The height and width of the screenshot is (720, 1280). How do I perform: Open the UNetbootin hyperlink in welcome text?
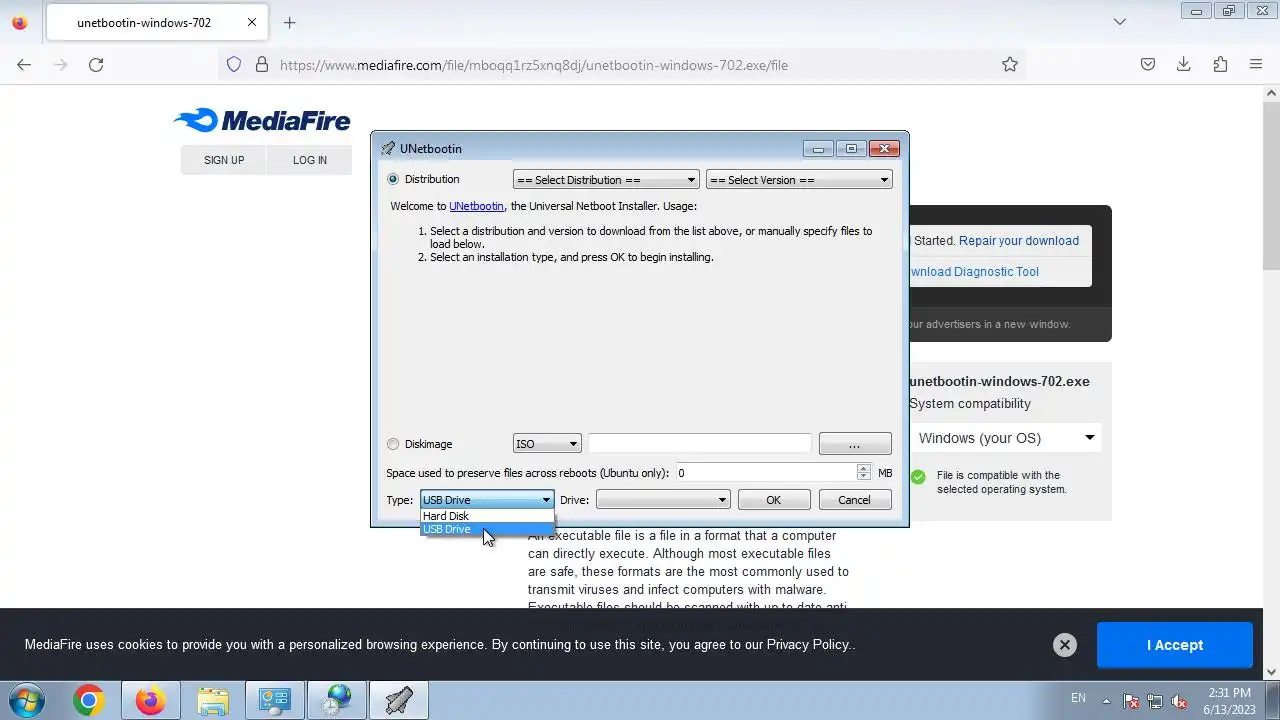[x=476, y=206]
